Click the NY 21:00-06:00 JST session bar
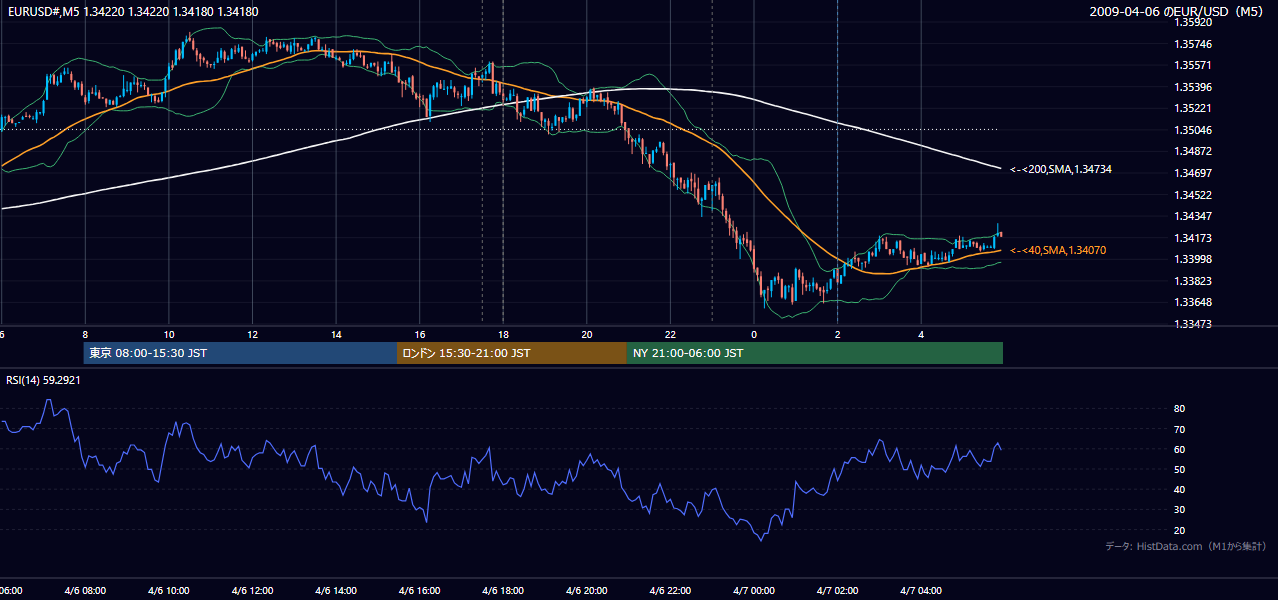The height and width of the screenshot is (600, 1278). (x=815, y=353)
